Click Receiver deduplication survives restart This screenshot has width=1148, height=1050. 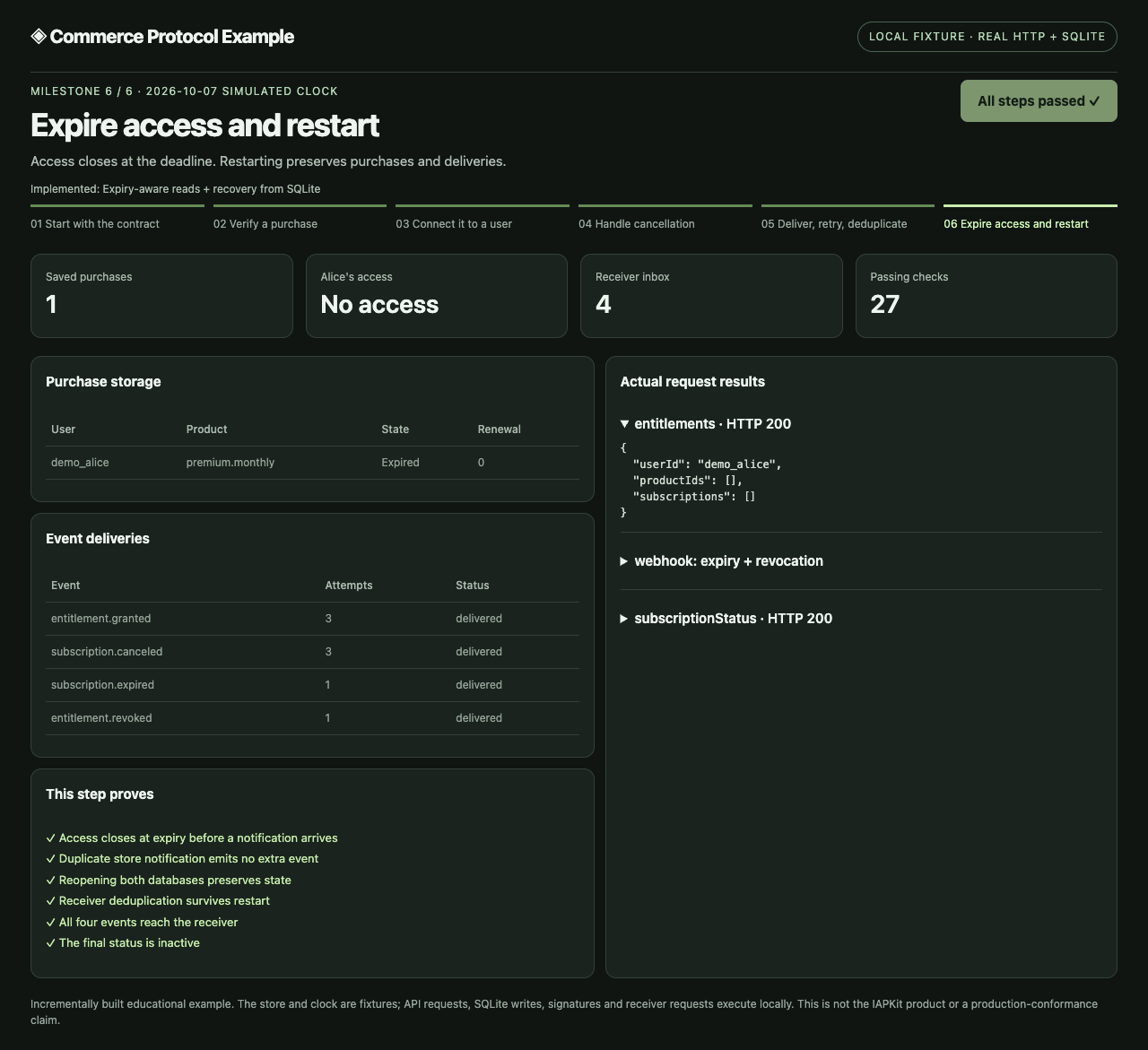click(x=158, y=900)
